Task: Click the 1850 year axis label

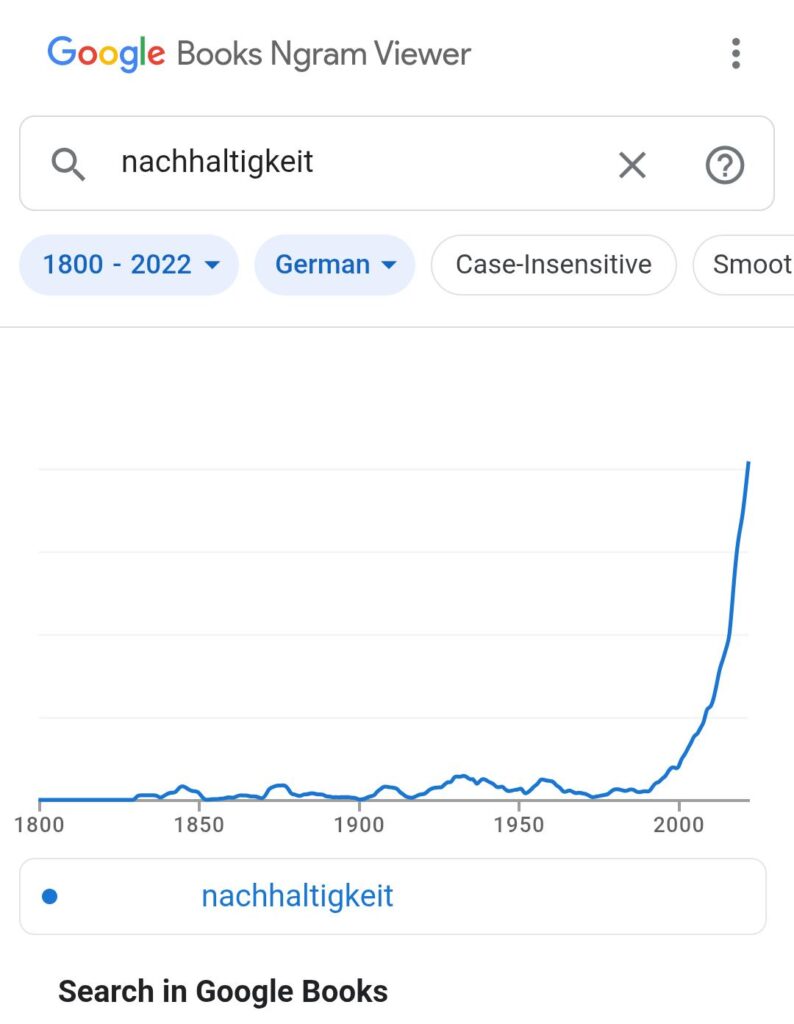Action: coord(199,824)
